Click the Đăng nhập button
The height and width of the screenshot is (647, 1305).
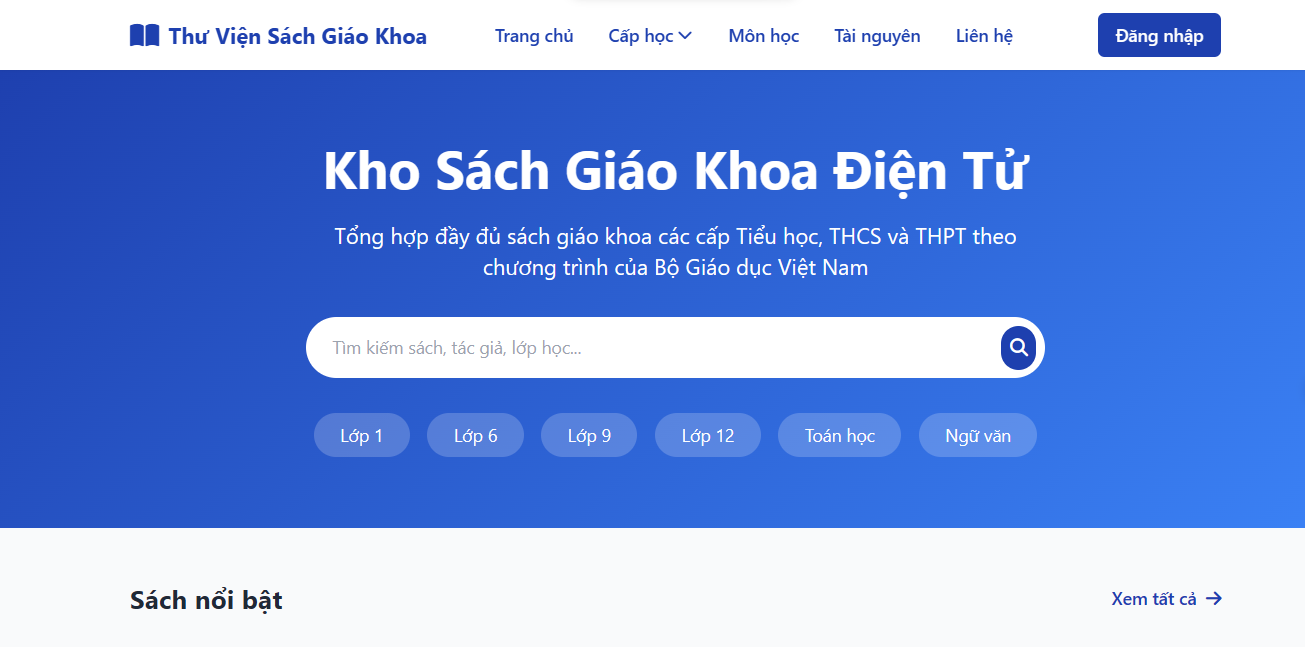tap(1159, 35)
